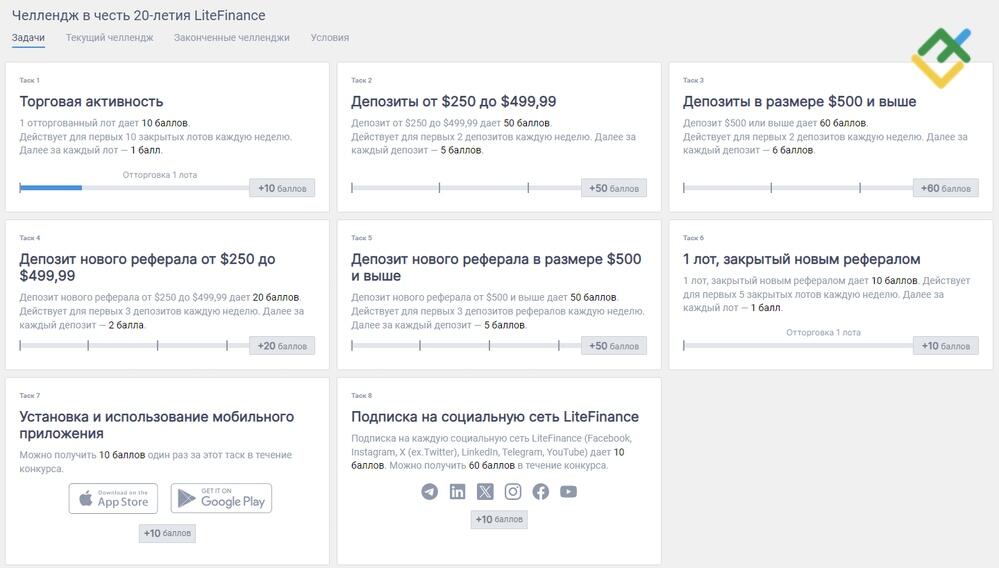
Task: Click Отторговка 1 лота in Торговая активность card
Action: tap(160, 174)
